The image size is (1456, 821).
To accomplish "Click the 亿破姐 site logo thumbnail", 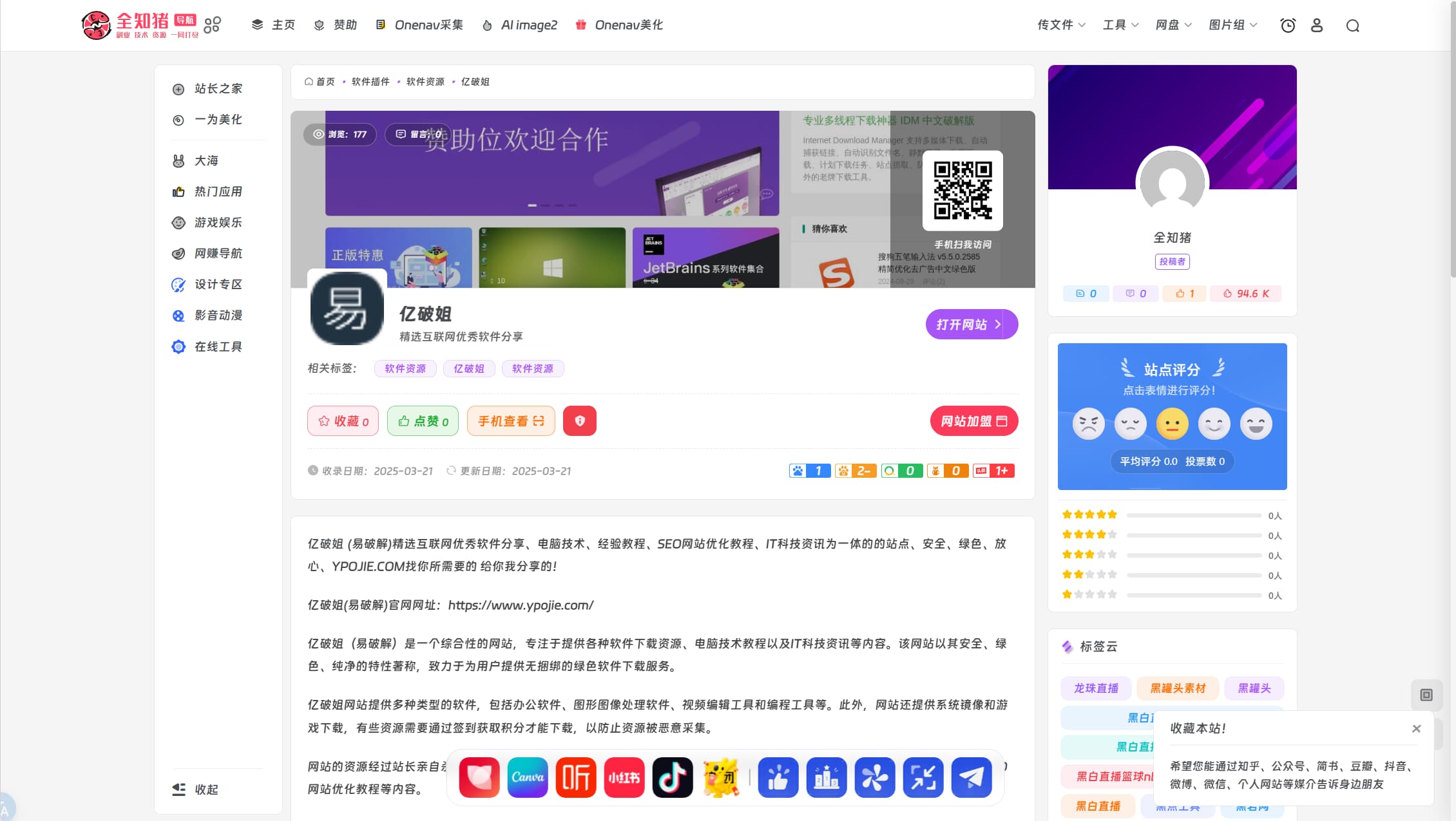I will [347, 308].
